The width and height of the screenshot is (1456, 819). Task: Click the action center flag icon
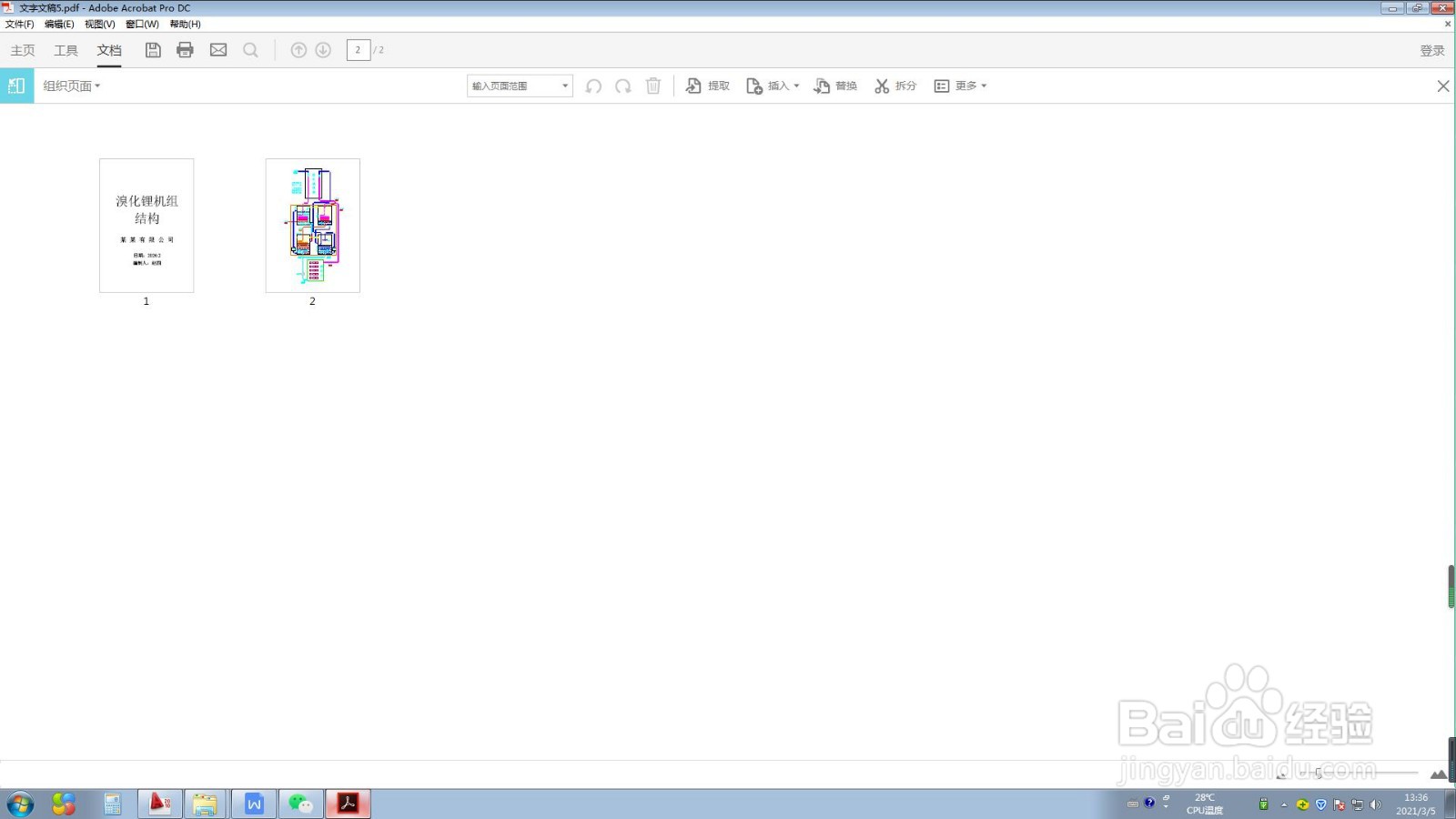point(1340,804)
